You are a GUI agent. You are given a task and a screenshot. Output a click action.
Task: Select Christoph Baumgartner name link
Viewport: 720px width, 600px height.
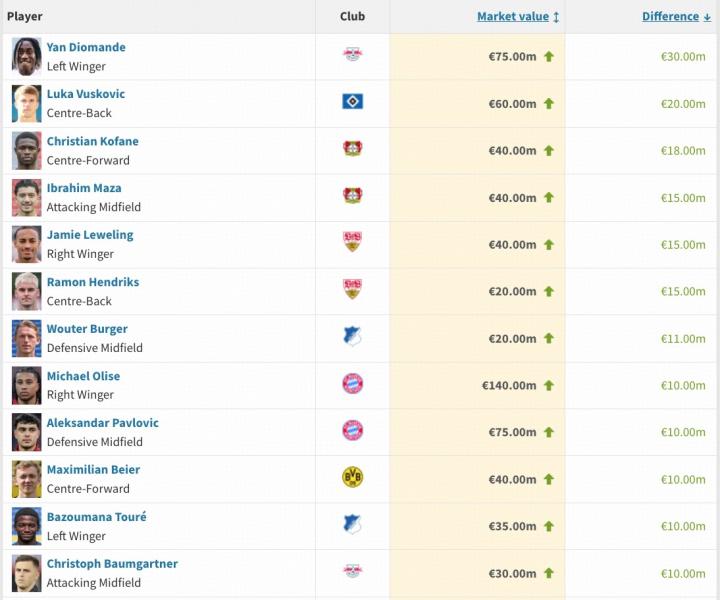click(x=112, y=564)
